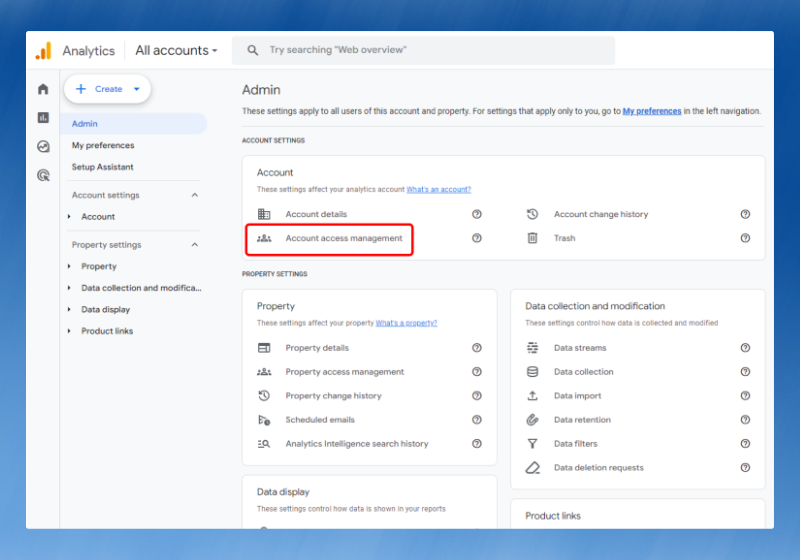Expand the Account tree item arrow
800x560 pixels.
click(x=69, y=217)
